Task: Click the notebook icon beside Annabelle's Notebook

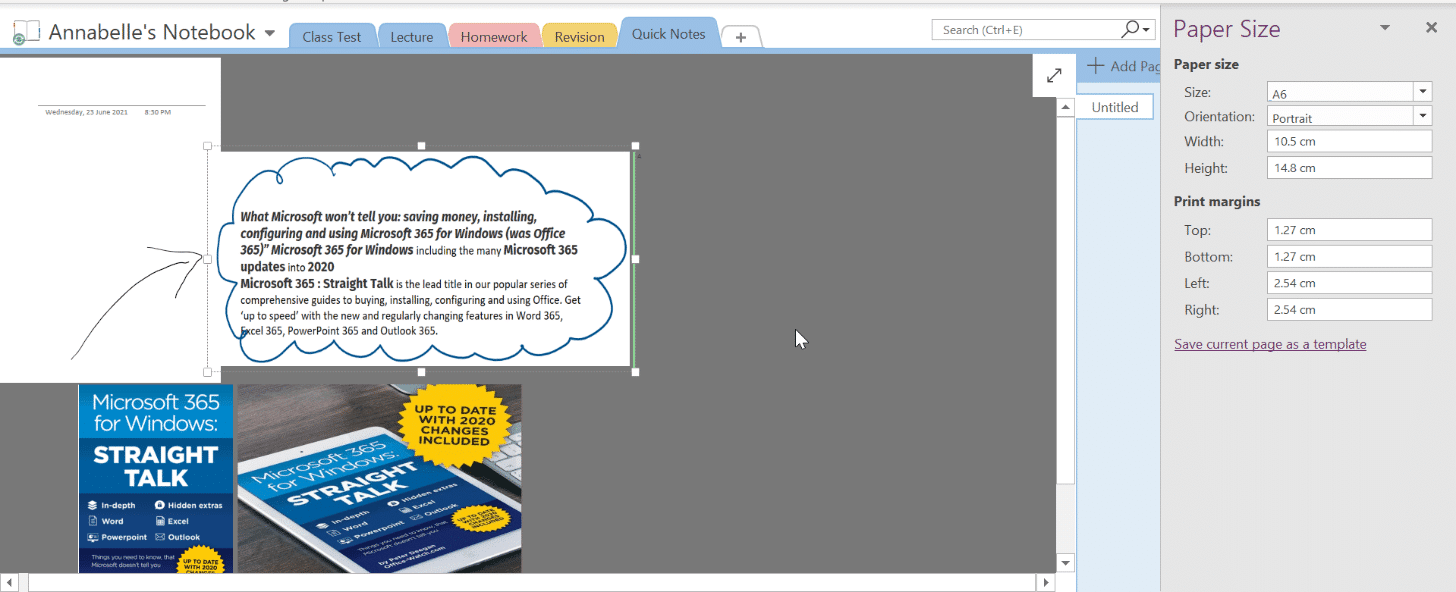Action: click(x=26, y=32)
